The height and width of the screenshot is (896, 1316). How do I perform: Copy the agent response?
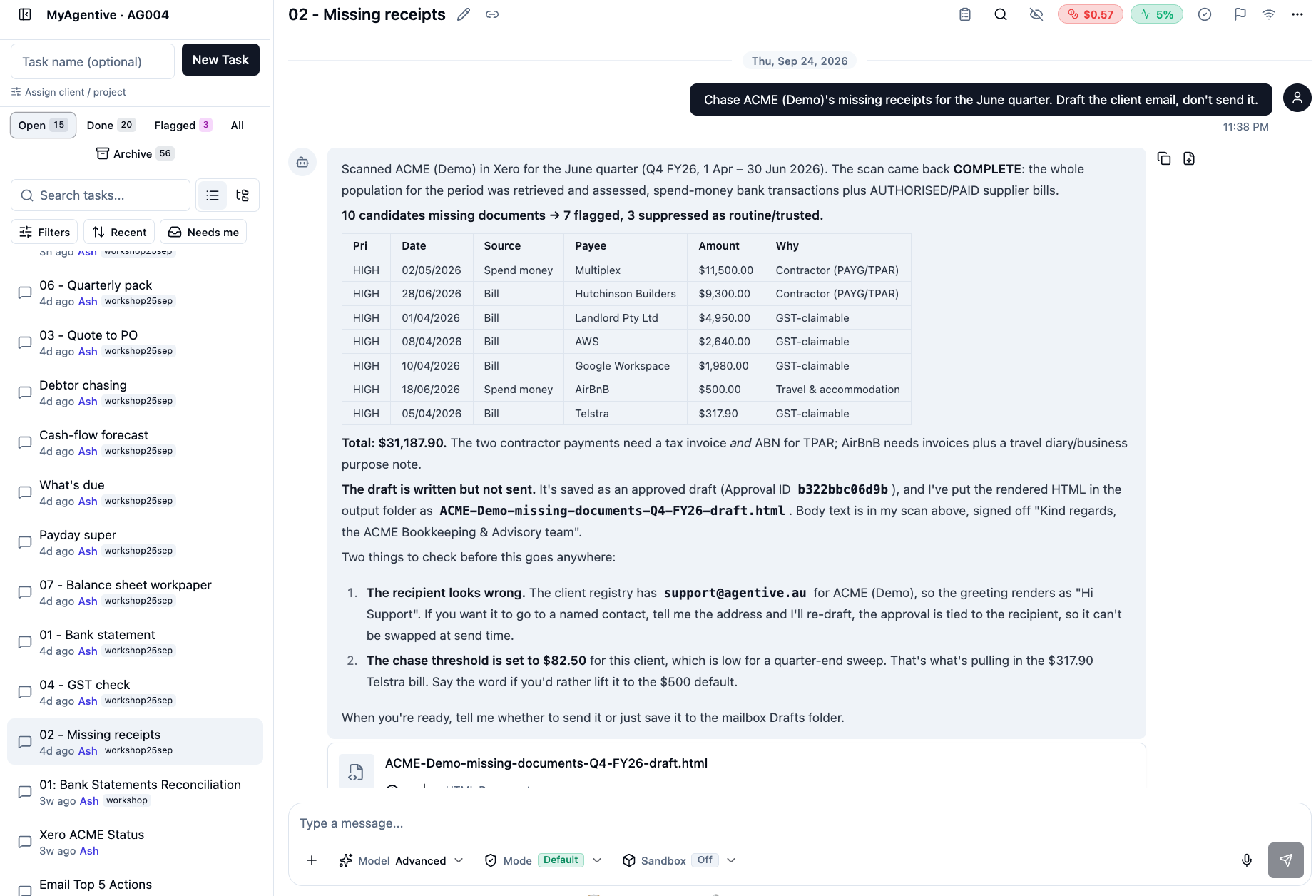(1164, 158)
